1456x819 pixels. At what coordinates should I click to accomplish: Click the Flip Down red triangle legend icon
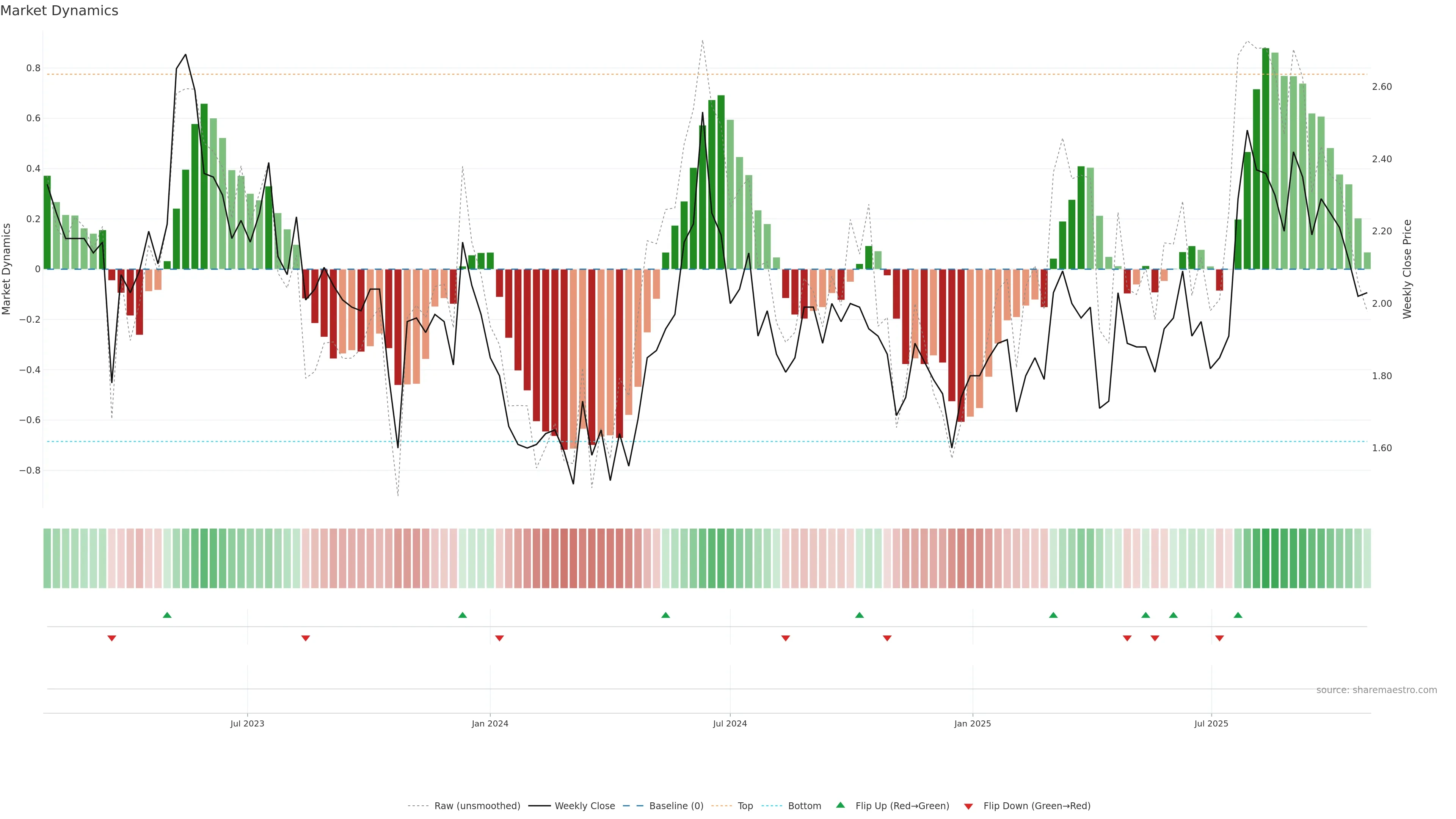[x=968, y=806]
